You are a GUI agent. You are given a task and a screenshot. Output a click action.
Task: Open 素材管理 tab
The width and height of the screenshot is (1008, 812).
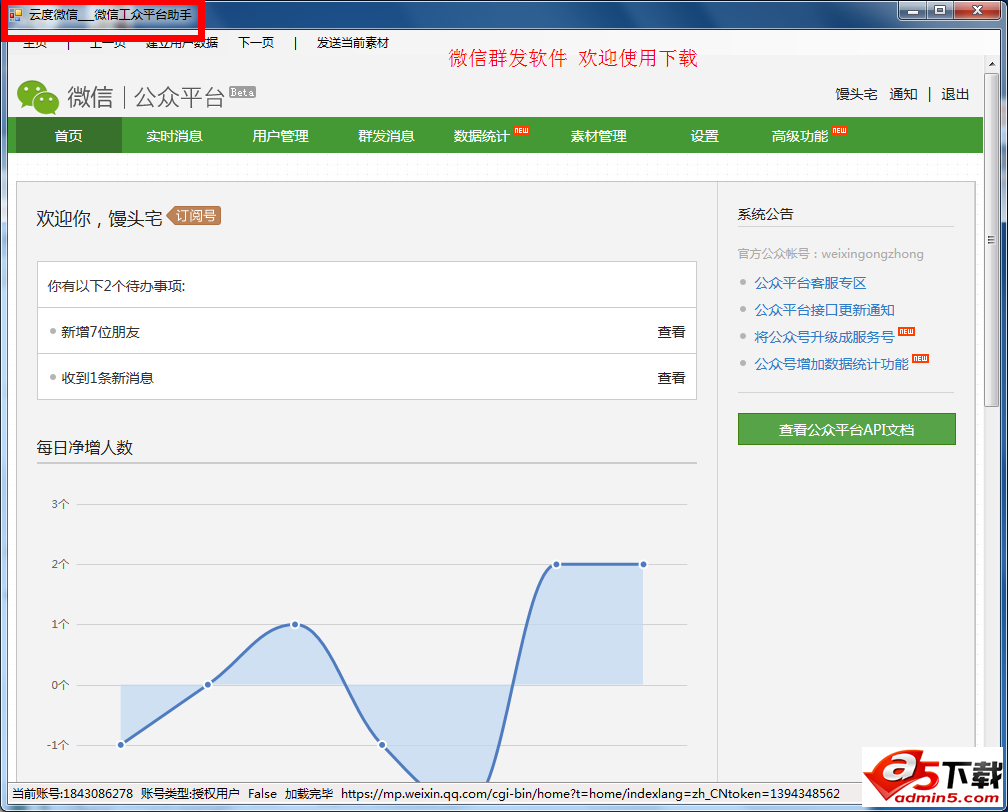pyautogui.click(x=598, y=136)
